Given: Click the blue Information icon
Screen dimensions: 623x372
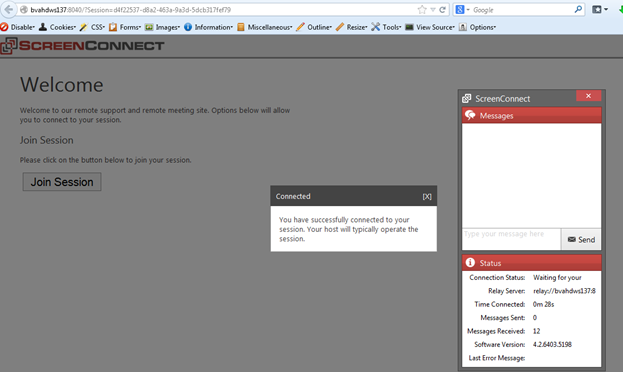Looking at the screenshot, I should [188, 27].
